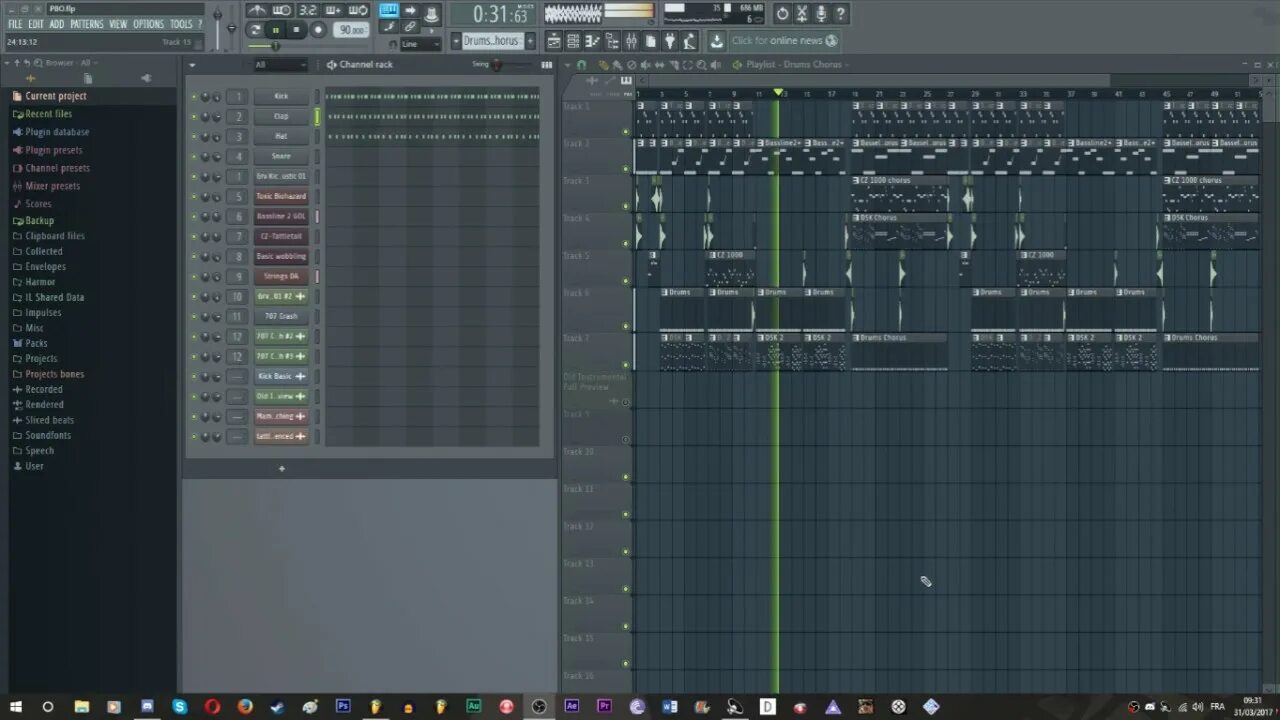This screenshot has width=1280, height=720.
Task: Open the OPTIONS menu
Action: tap(148, 24)
